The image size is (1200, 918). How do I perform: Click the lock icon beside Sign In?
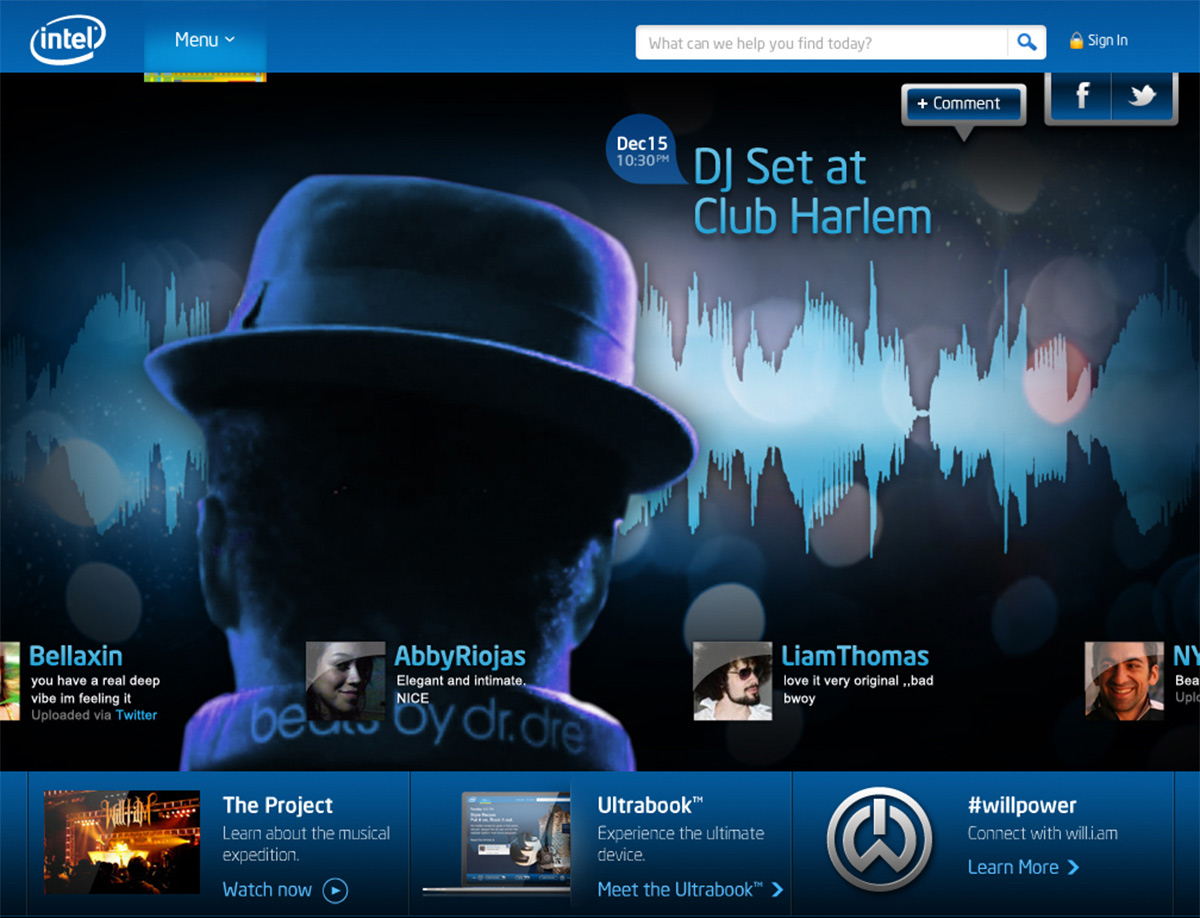[x=1076, y=41]
